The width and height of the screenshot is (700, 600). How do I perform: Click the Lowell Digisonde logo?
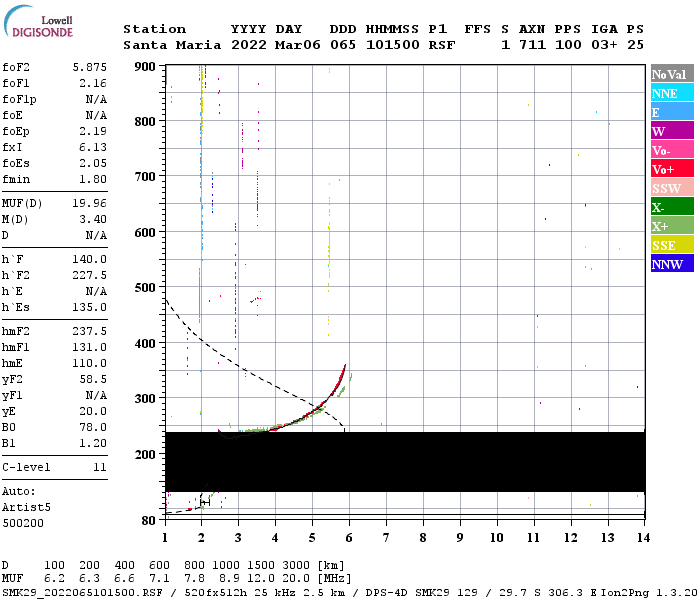click(x=38, y=21)
